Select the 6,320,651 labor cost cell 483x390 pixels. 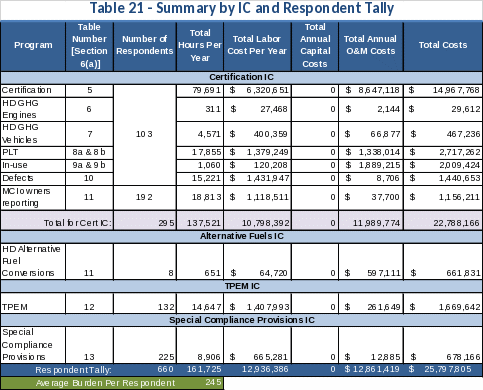pos(257,90)
